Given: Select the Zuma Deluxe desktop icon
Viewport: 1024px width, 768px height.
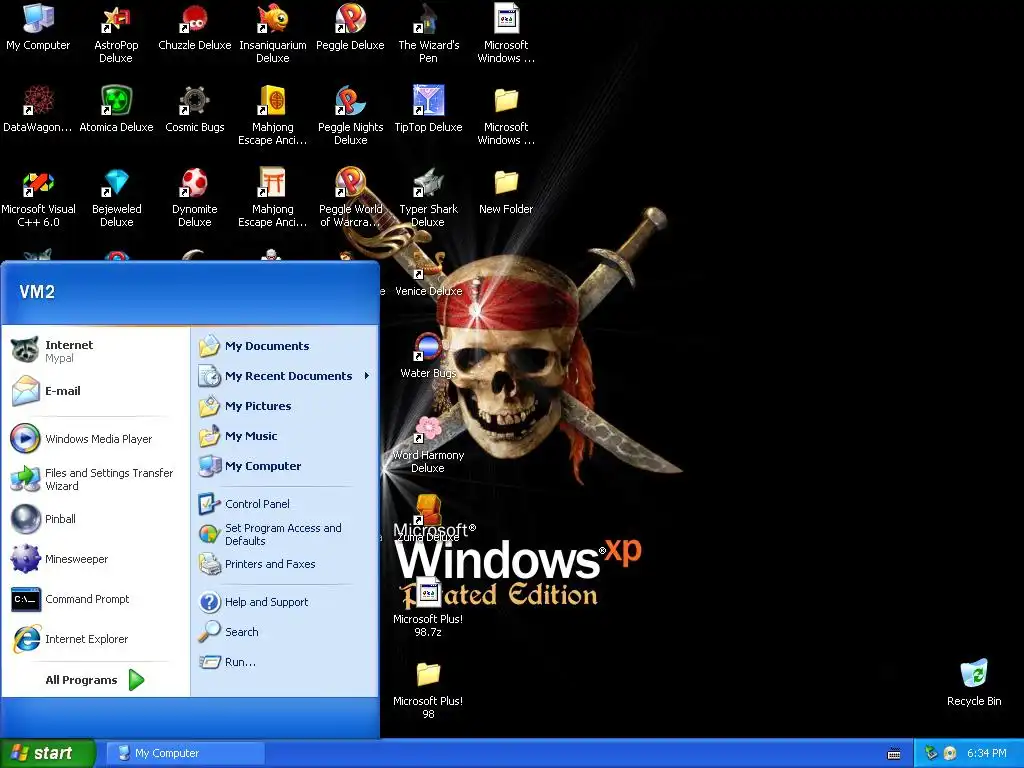Looking at the screenshot, I should coord(428,511).
